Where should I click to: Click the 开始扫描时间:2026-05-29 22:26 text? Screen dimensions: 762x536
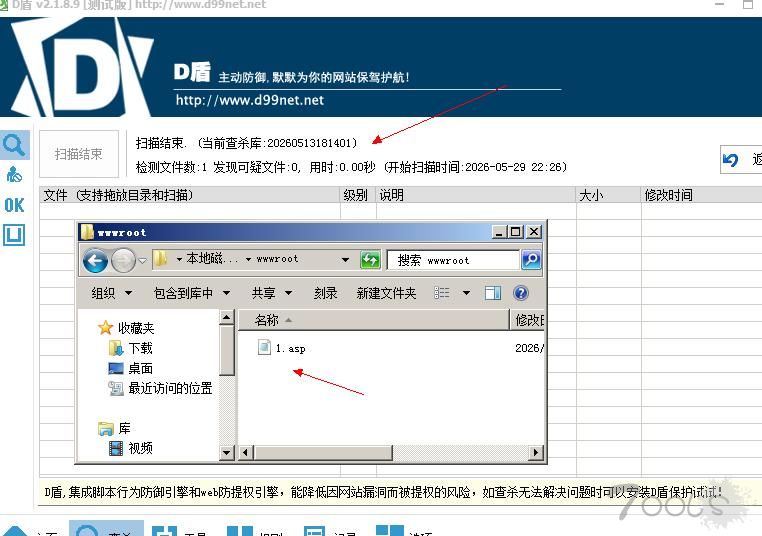[476, 167]
